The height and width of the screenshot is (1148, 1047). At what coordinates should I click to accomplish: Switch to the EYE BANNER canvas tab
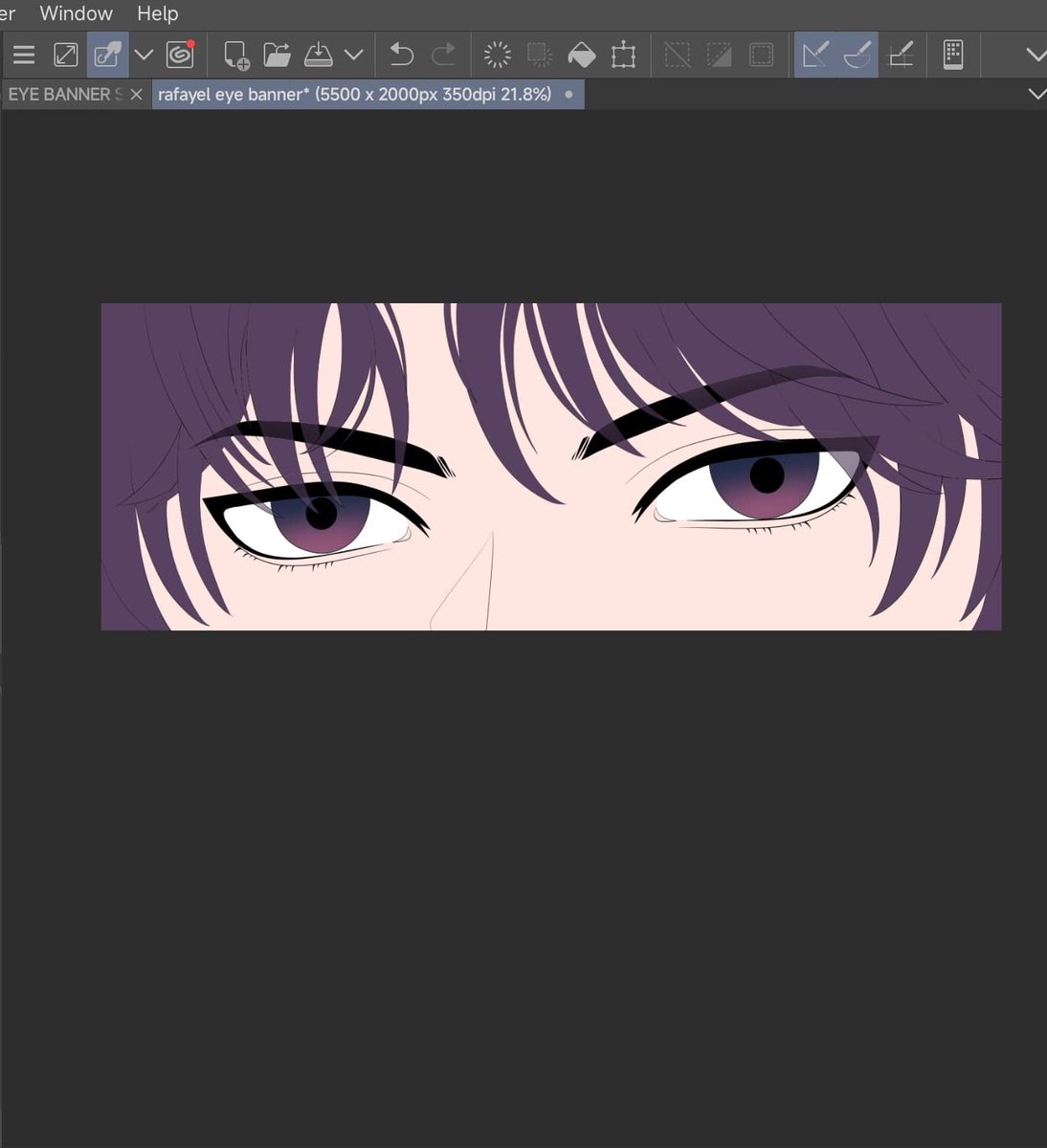pyautogui.click(x=65, y=95)
